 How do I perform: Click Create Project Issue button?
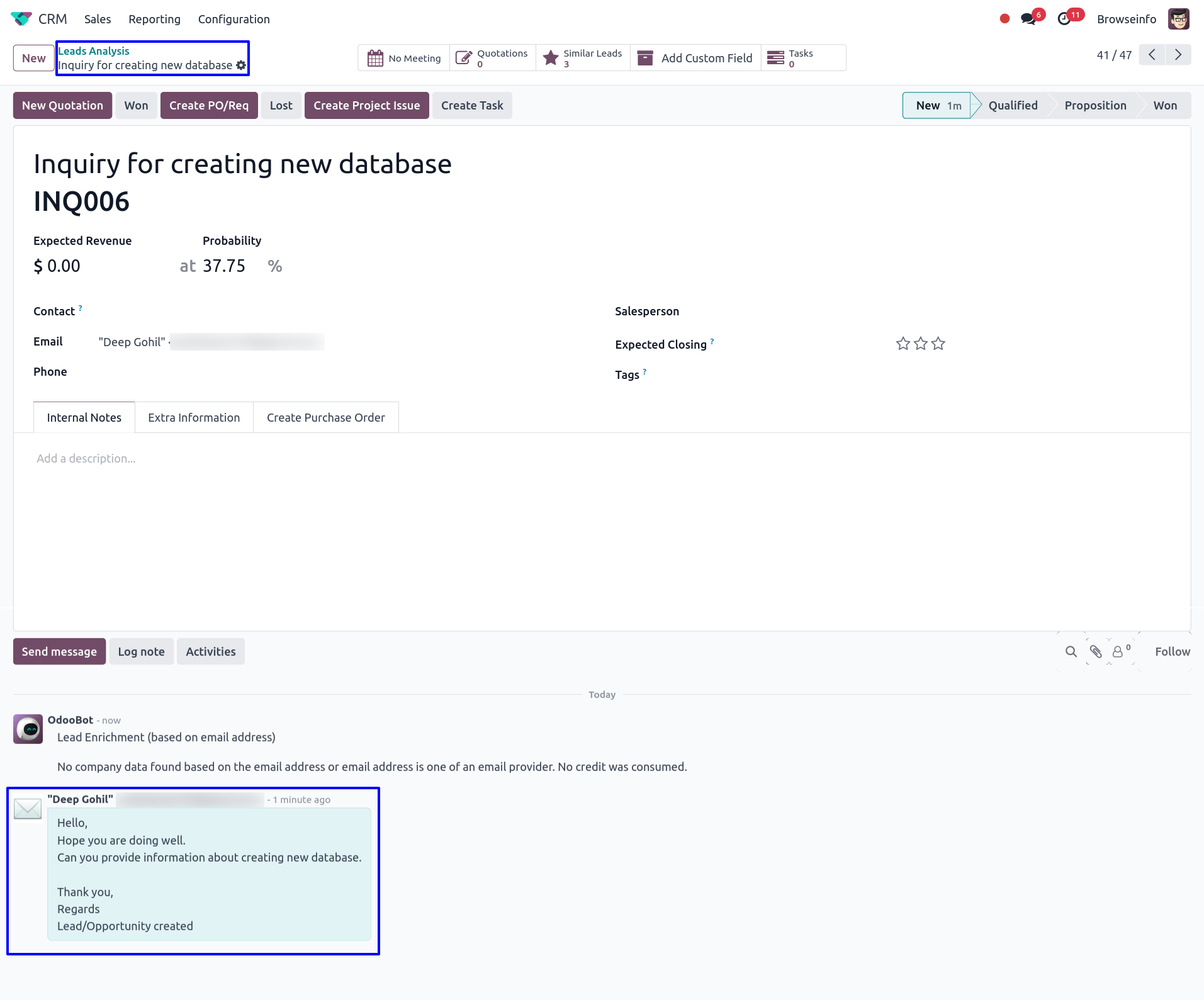tap(367, 105)
